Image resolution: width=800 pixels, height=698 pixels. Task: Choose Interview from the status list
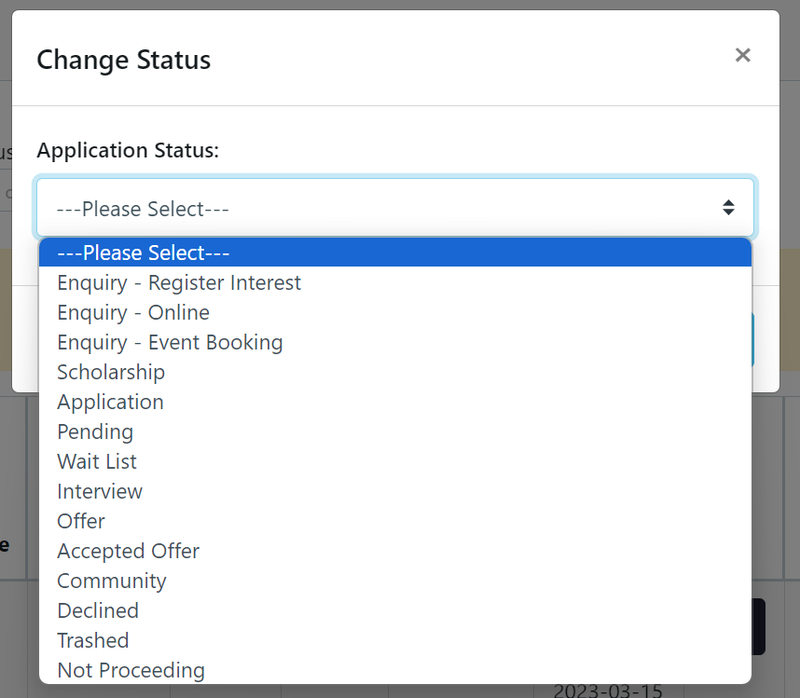100,491
